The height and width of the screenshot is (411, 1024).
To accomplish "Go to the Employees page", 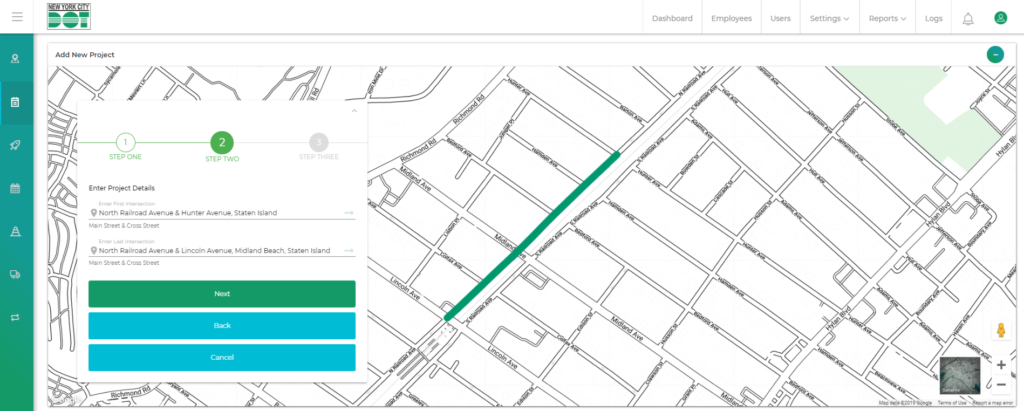I will click(731, 18).
